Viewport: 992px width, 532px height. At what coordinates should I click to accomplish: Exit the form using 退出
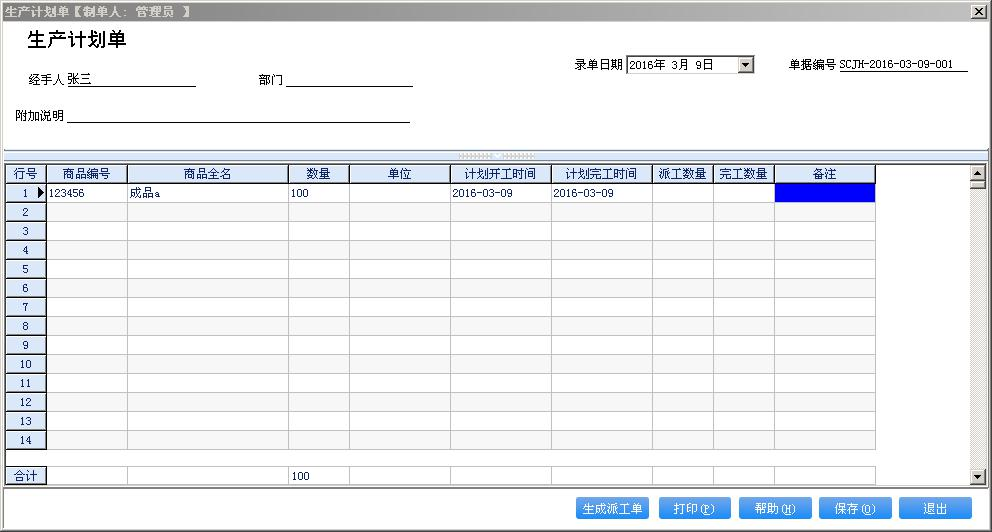coord(935,508)
